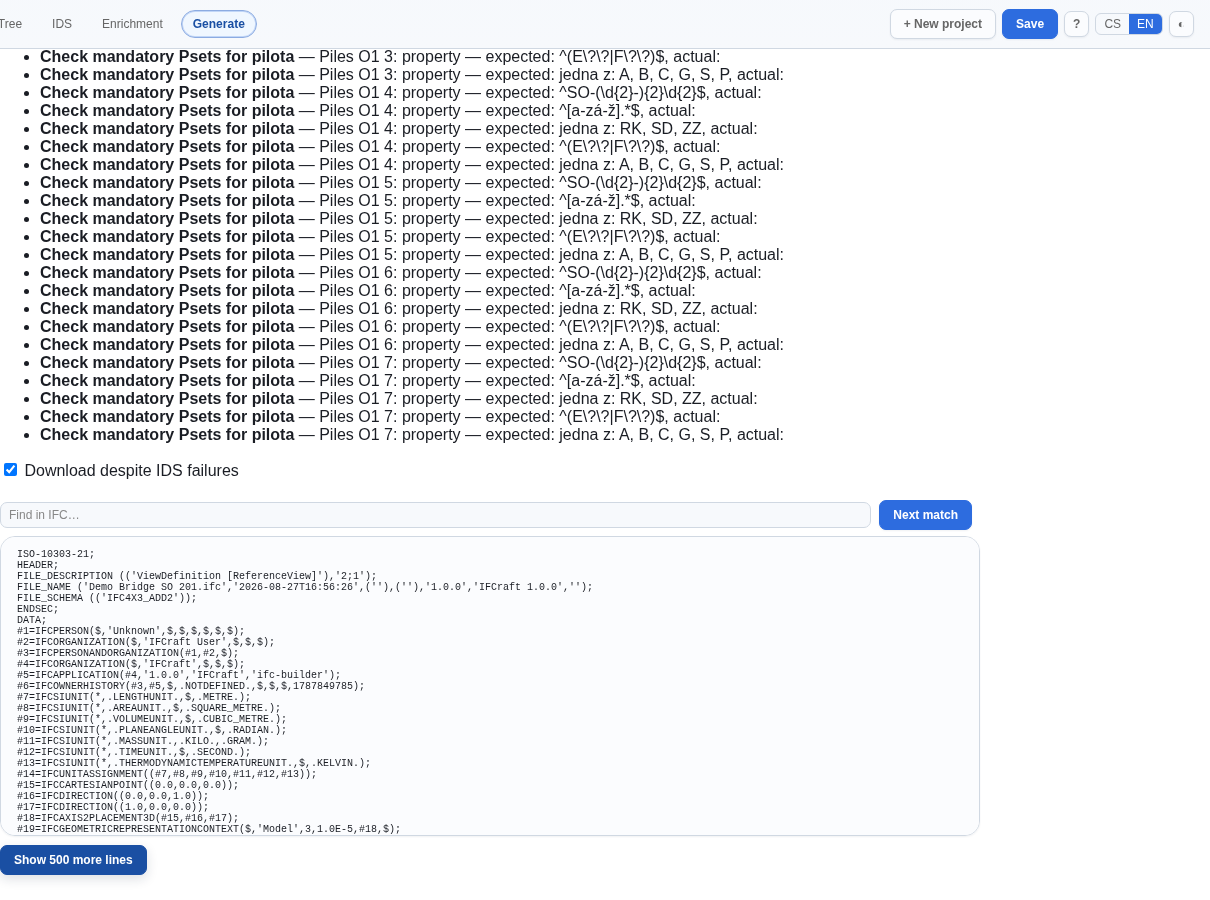This screenshot has height=900, width=1210.
Task: Click the Piles O1 5 row expecting RK, SD, ZZ
Action: click(399, 219)
